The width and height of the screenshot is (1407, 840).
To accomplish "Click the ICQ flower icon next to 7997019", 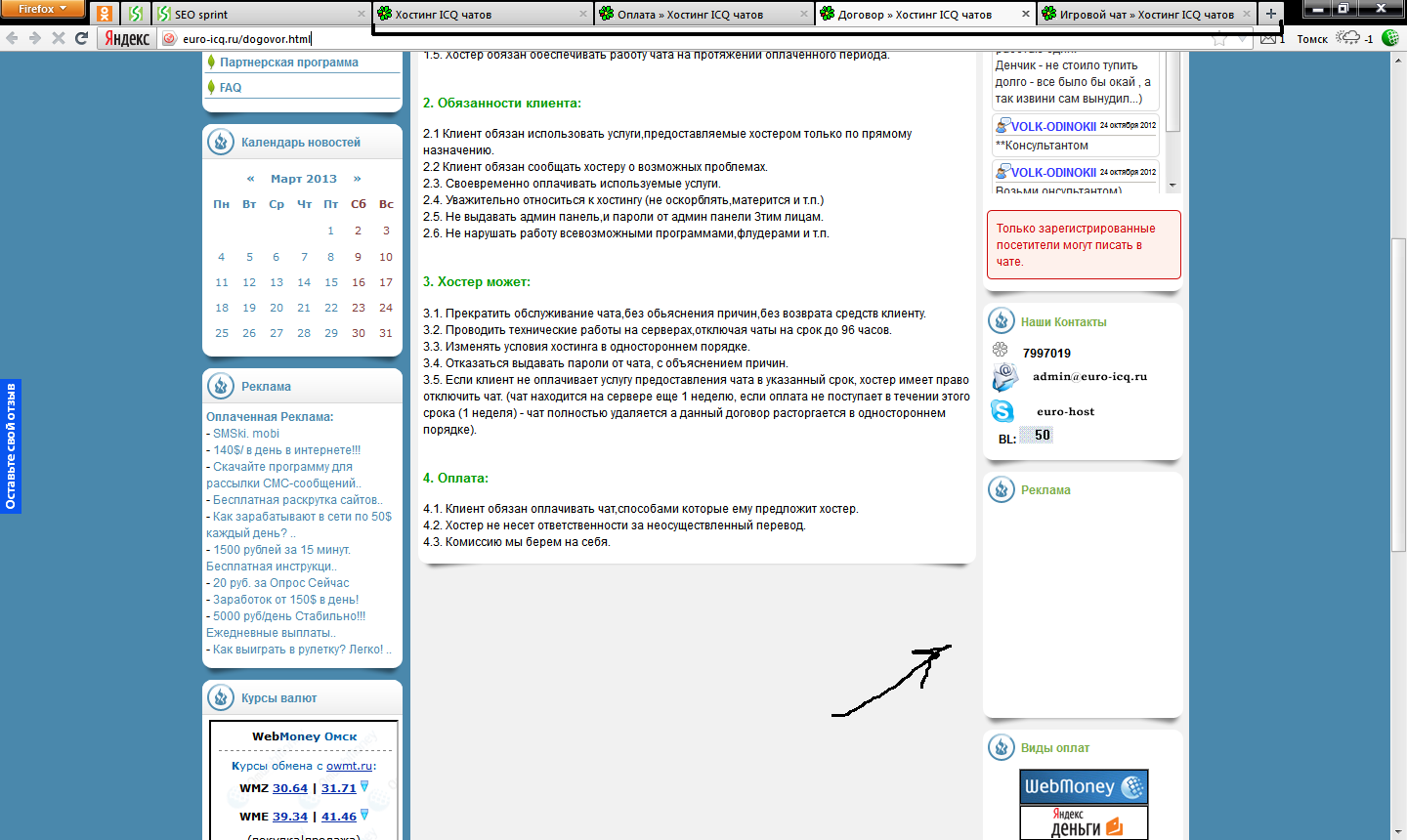I will 1000,350.
